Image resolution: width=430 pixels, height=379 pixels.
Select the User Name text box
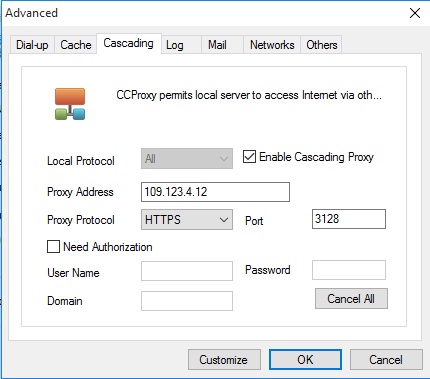(x=187, y=271)
